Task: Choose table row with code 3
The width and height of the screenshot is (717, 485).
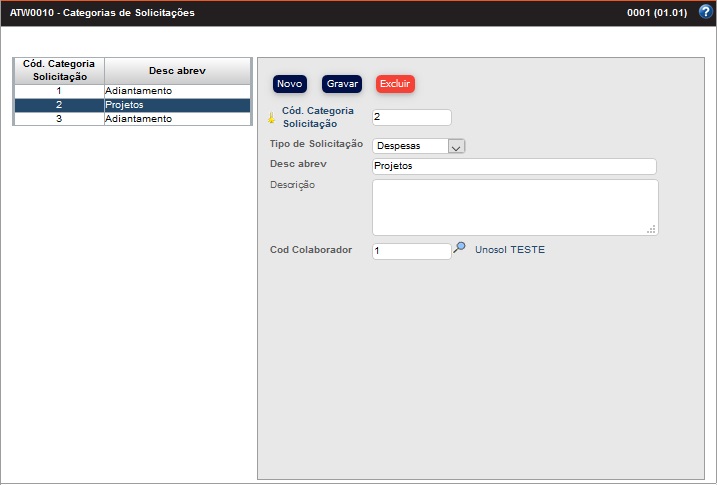Action: 131,119
